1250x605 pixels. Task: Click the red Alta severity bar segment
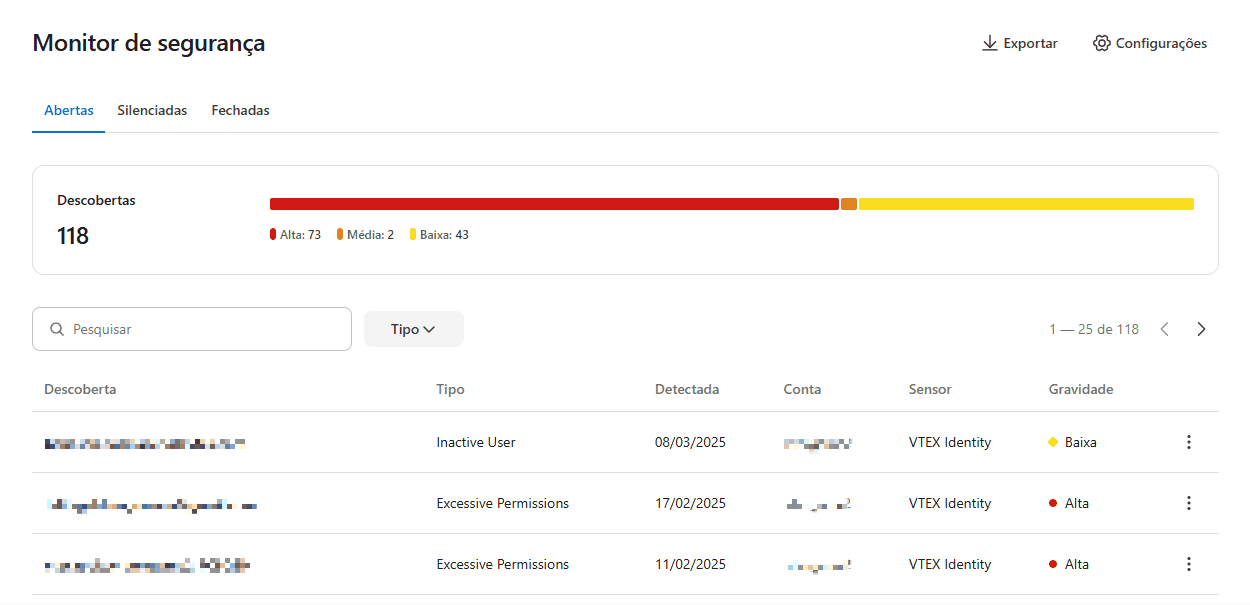[x=554, y=204]
